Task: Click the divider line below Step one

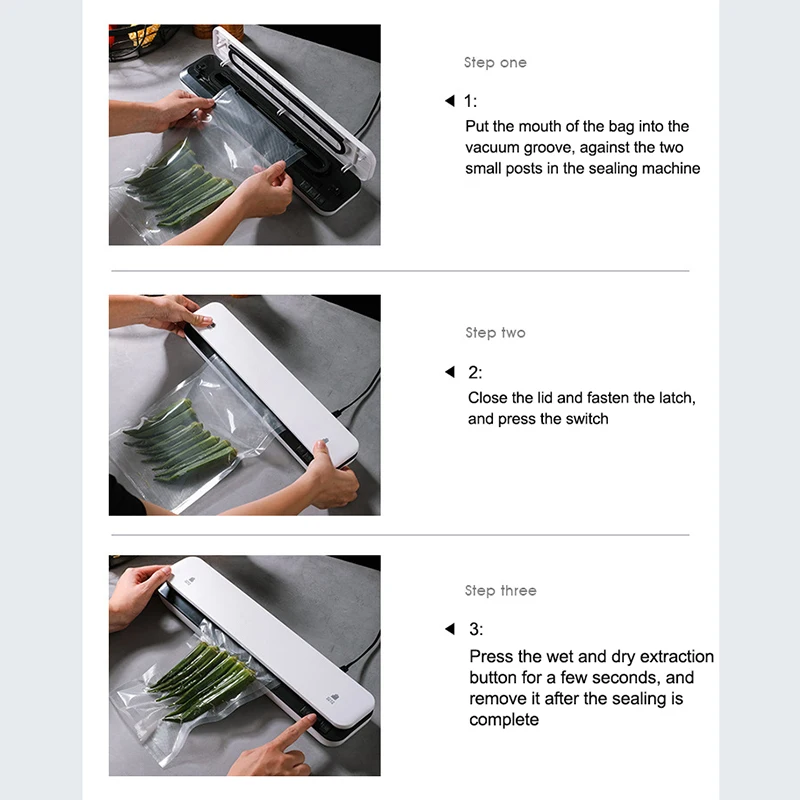Action: coord(400,271)
